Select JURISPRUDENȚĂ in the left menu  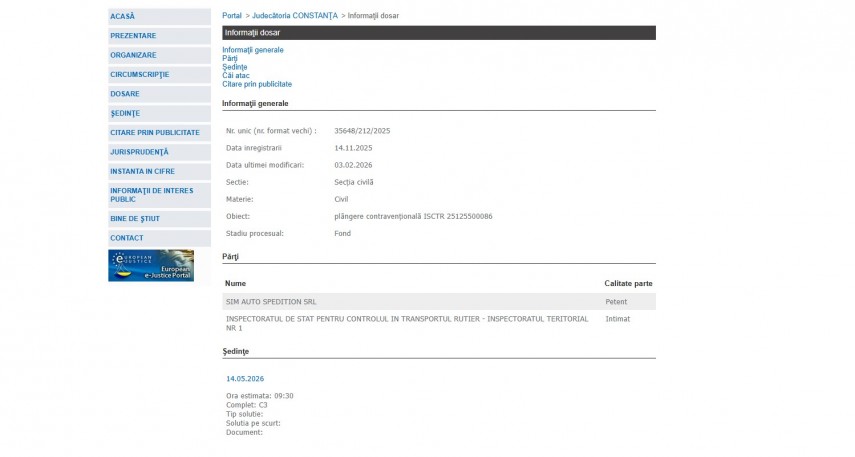click(x=139, y=152)
